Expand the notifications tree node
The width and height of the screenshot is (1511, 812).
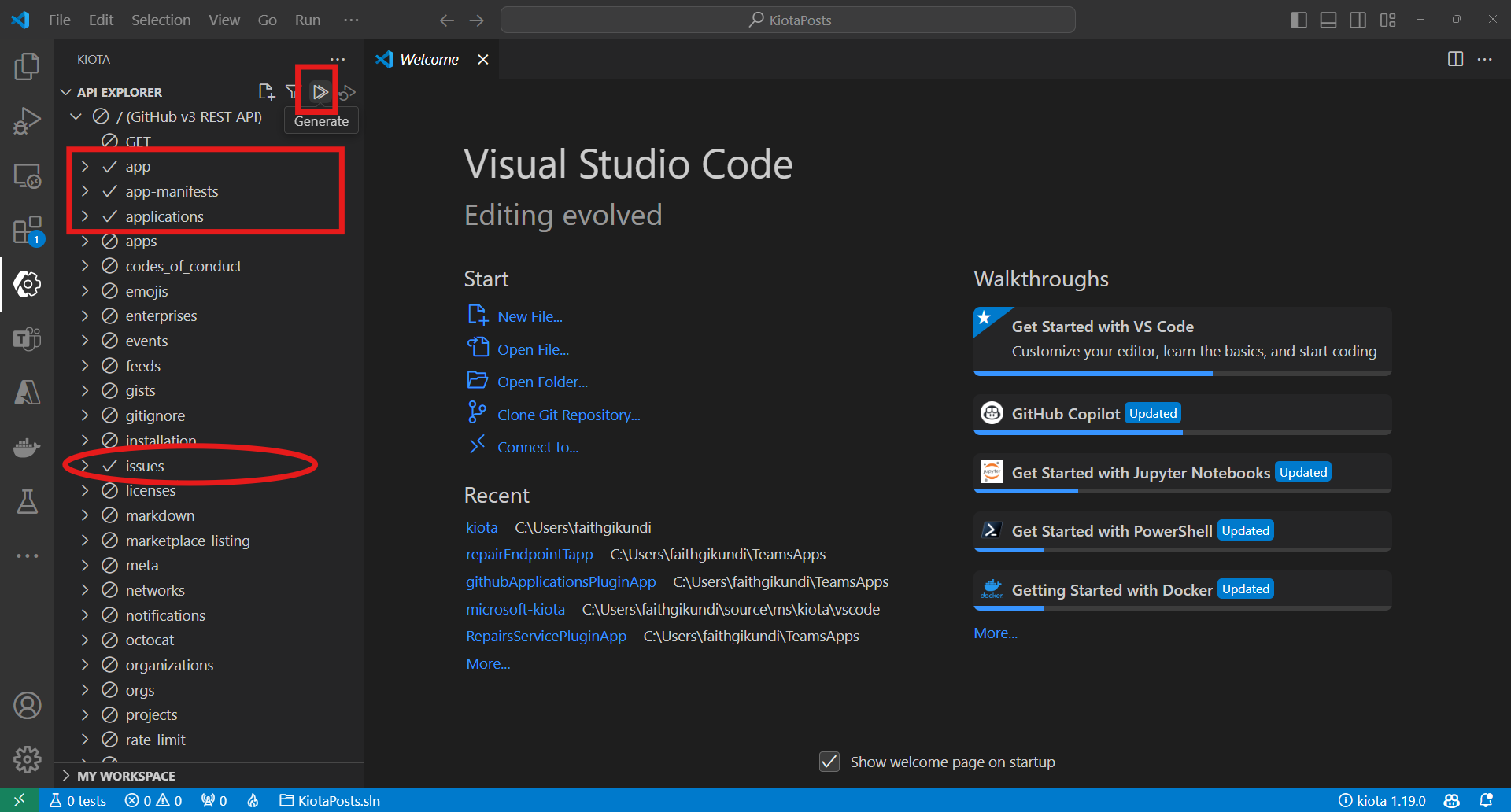[85, 615]
